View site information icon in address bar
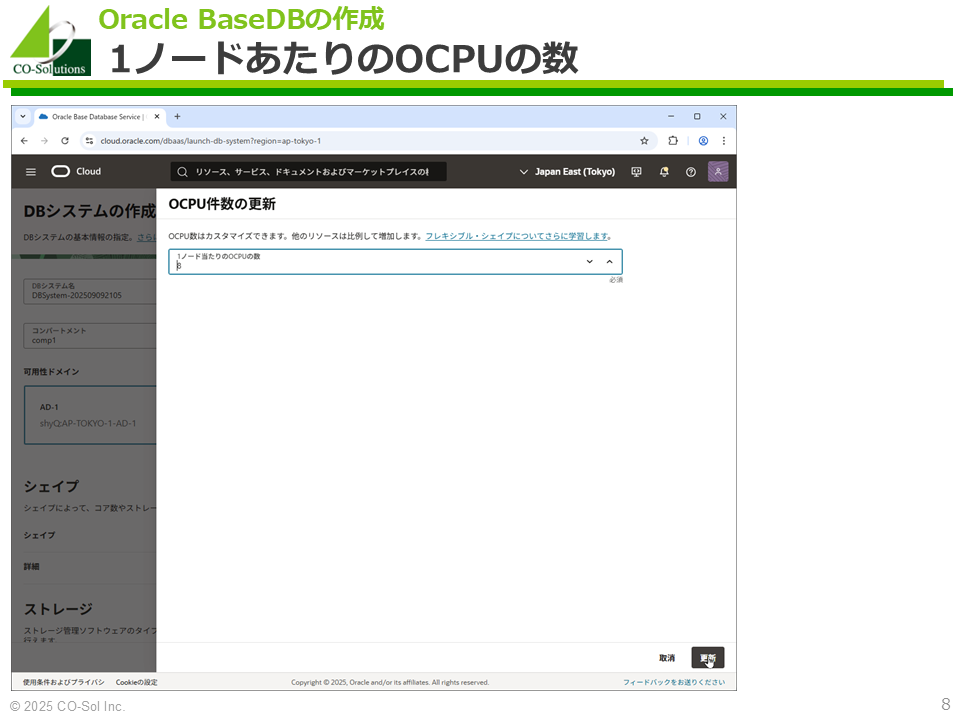960x720 pixels. coord(89,141)
